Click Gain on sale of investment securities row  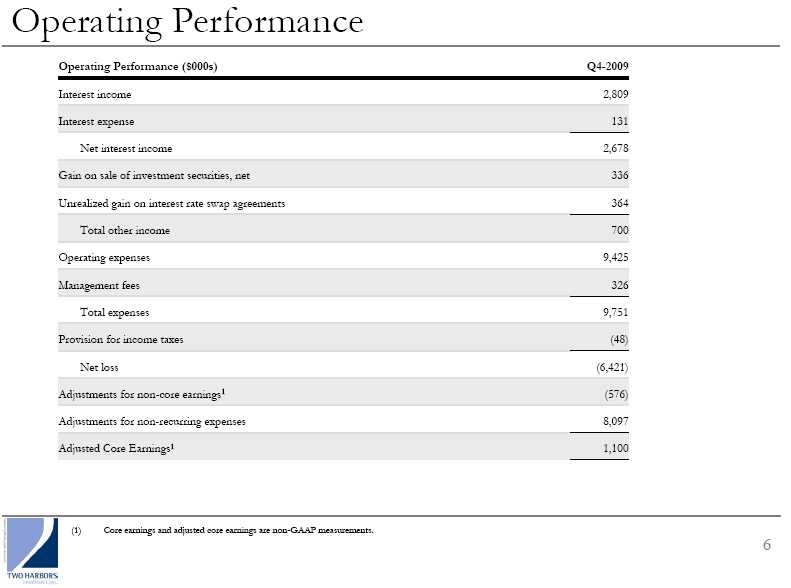(154, 176)
